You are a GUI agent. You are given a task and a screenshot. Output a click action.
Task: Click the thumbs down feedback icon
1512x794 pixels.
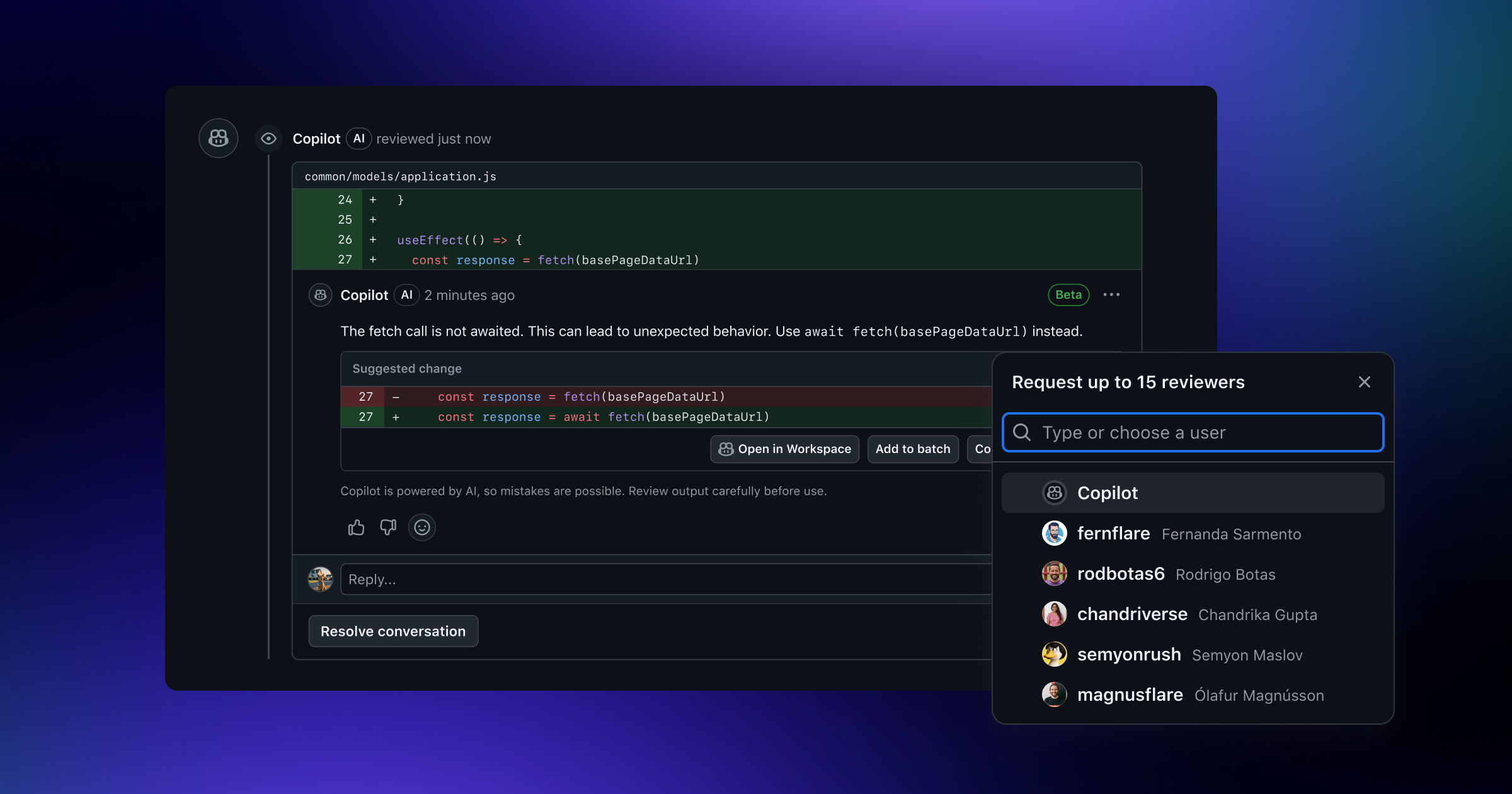pyautogui.click(x=388, y=527)
